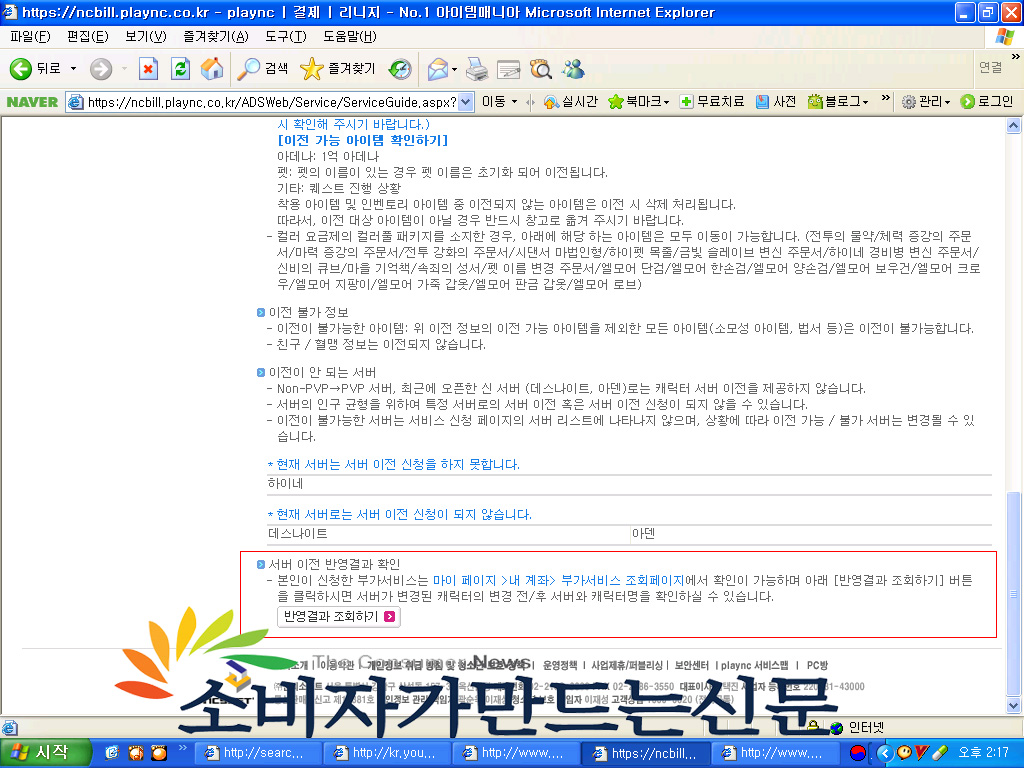1024x768 pixels.
Task: Open the History clock icon
Action: [400, 68]
